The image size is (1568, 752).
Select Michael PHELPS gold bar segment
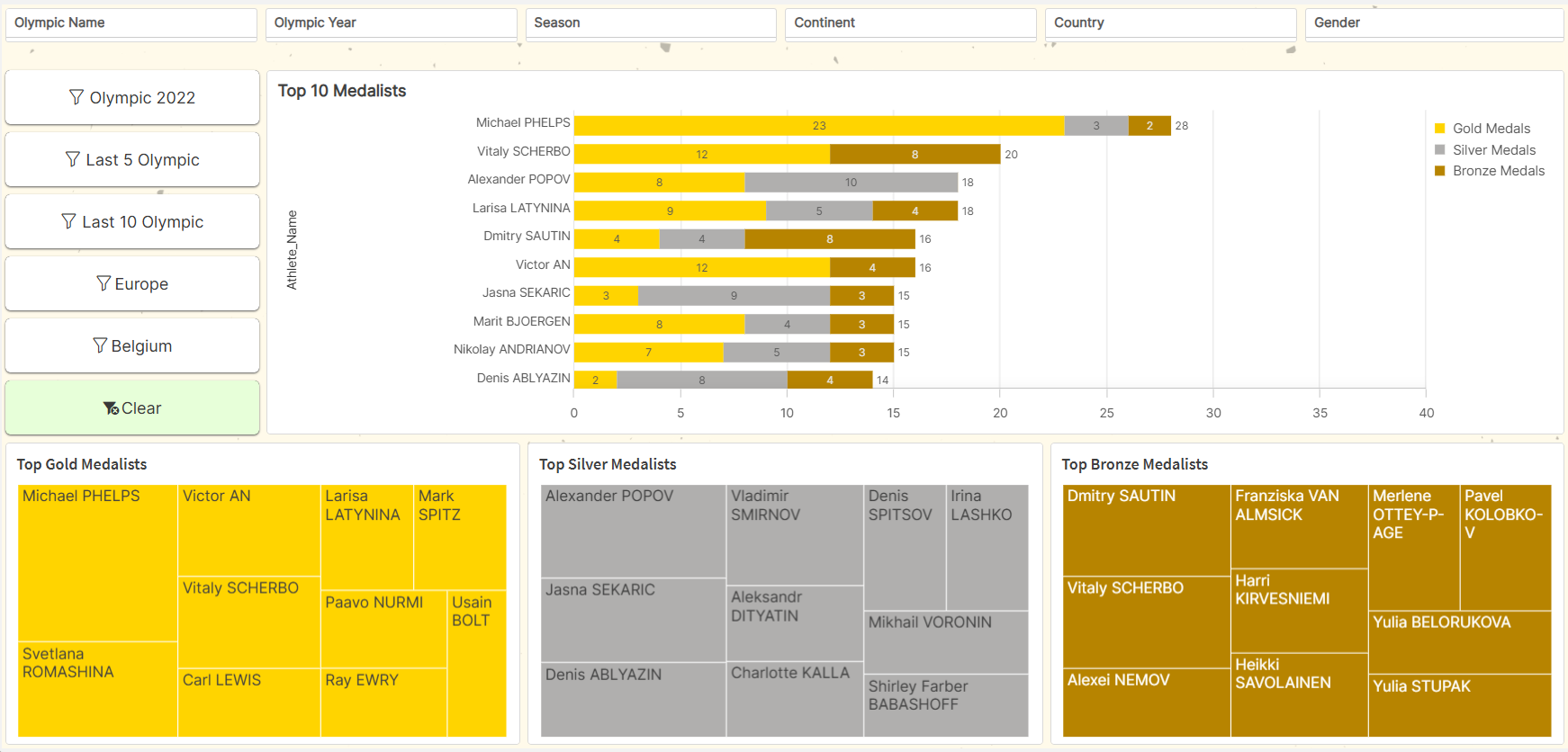[818, 126]
